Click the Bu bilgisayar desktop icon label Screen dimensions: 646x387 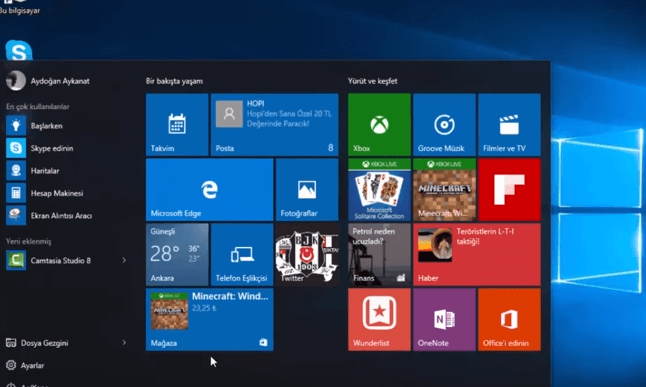20,10
